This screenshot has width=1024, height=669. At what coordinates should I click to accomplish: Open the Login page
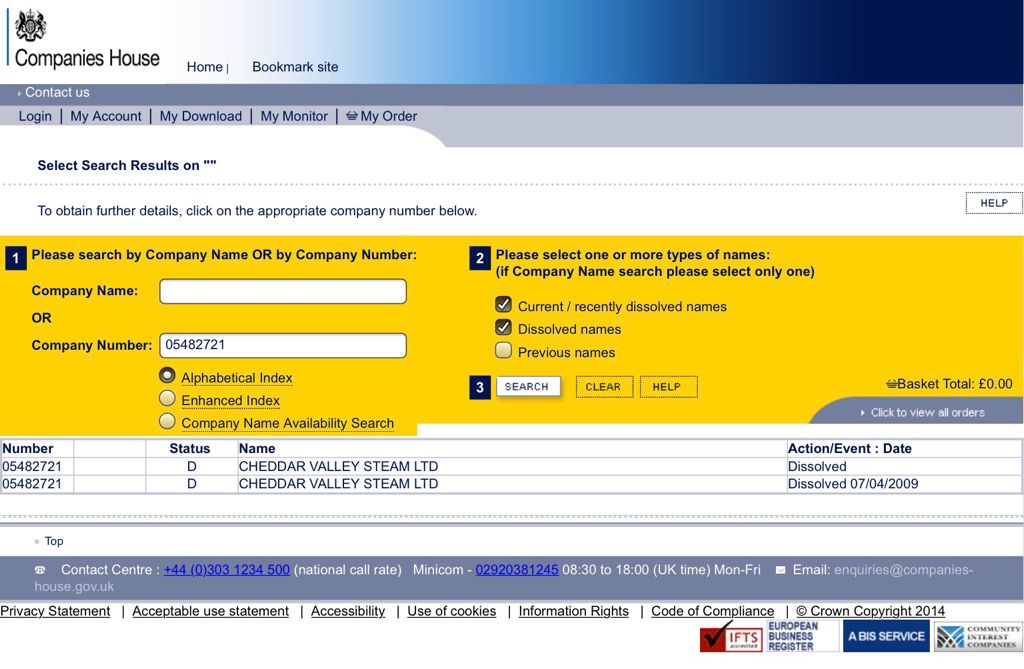(35, 116)
